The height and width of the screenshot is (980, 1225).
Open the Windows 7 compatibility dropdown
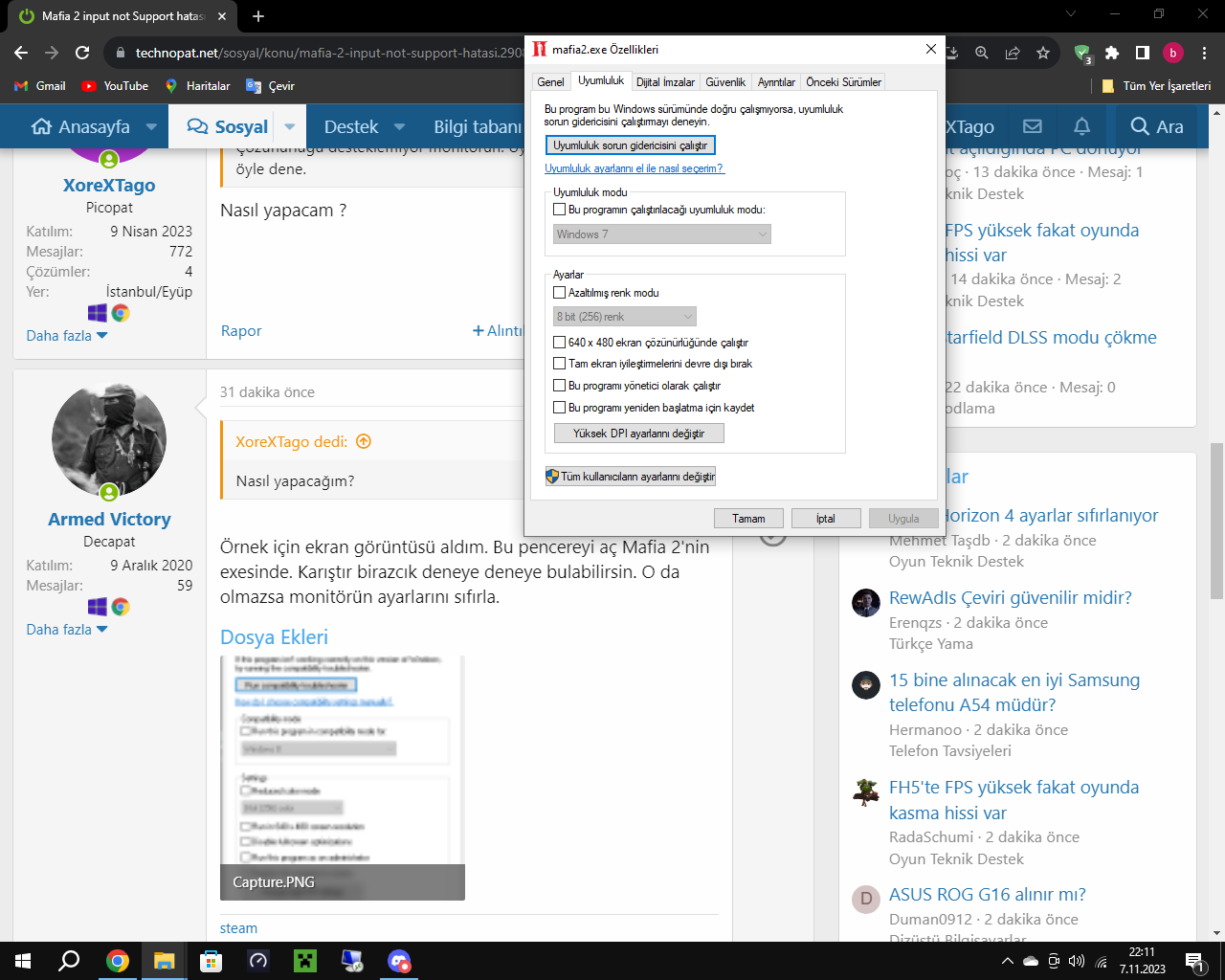(662, 234)
